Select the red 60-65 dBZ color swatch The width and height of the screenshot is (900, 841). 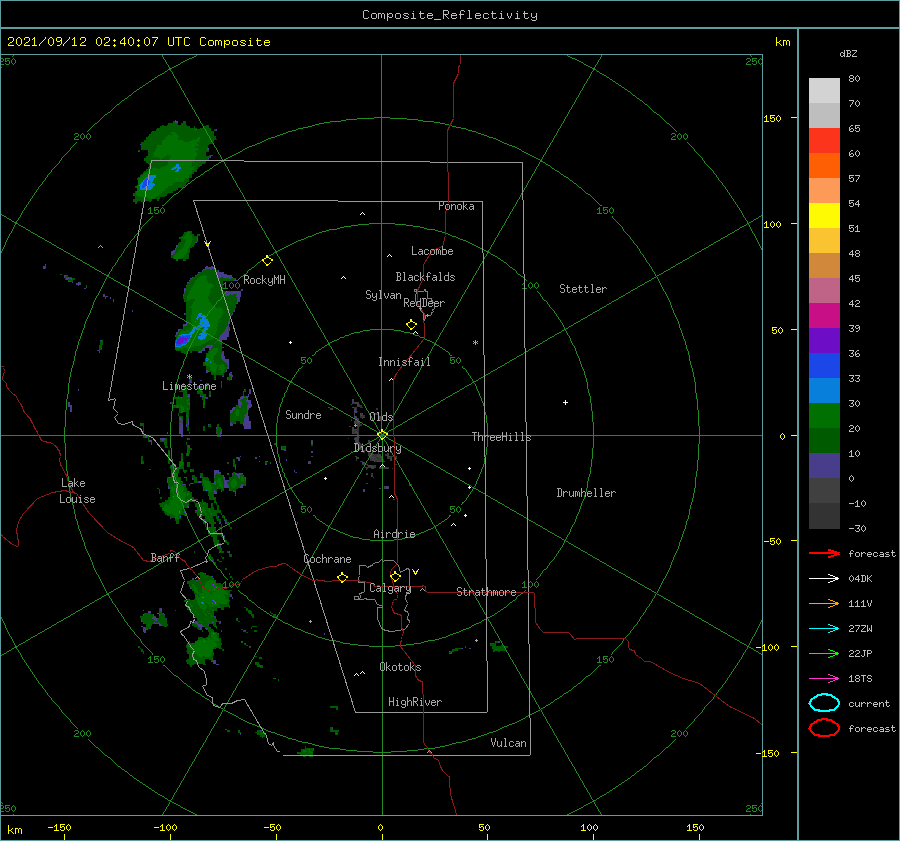point(824,141)
